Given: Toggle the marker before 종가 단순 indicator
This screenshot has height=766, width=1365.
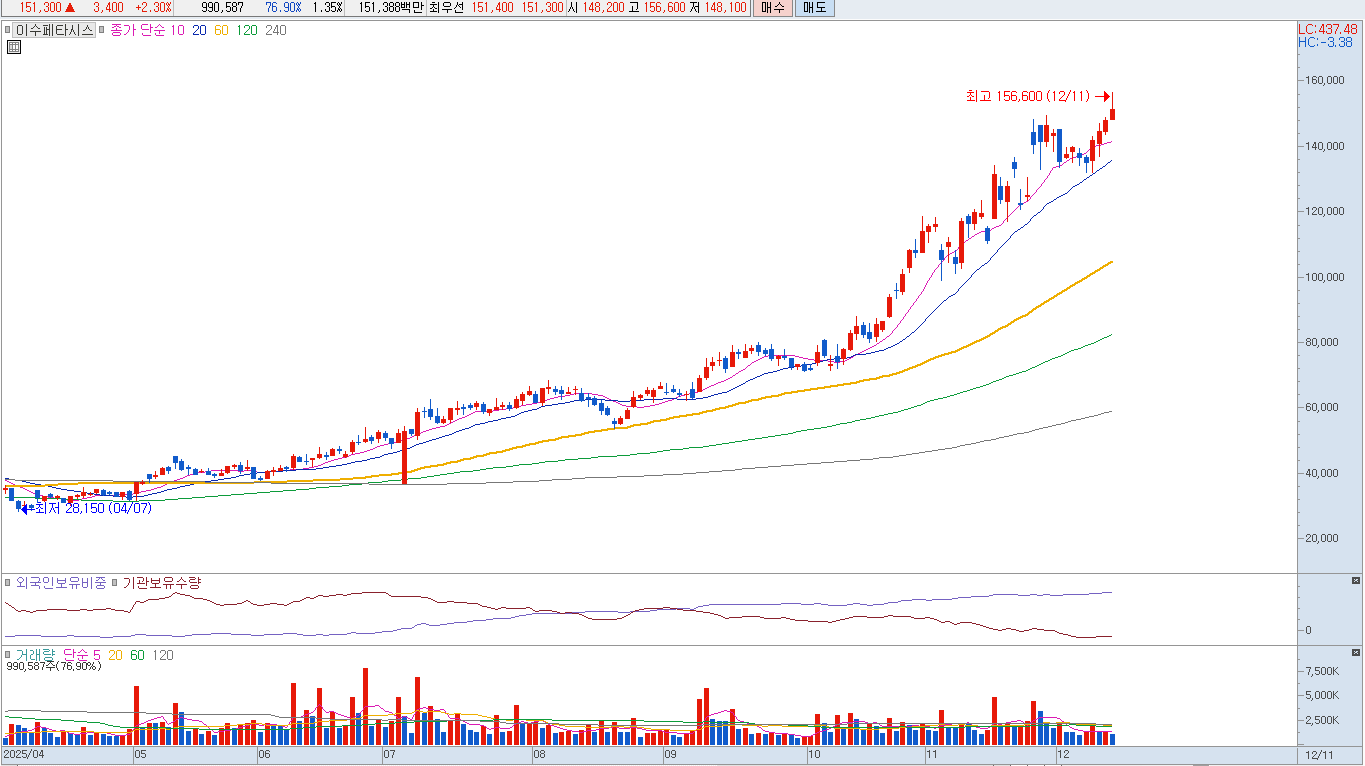Looking at the screenshot, I should pyautogui.click(x=102, y=30).
